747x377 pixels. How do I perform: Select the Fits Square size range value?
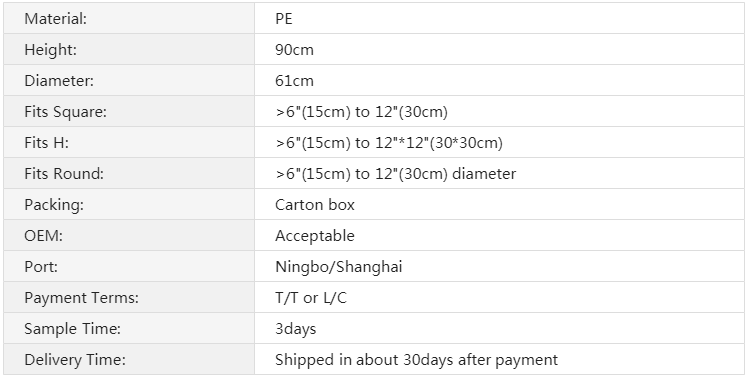coord(362,112)
